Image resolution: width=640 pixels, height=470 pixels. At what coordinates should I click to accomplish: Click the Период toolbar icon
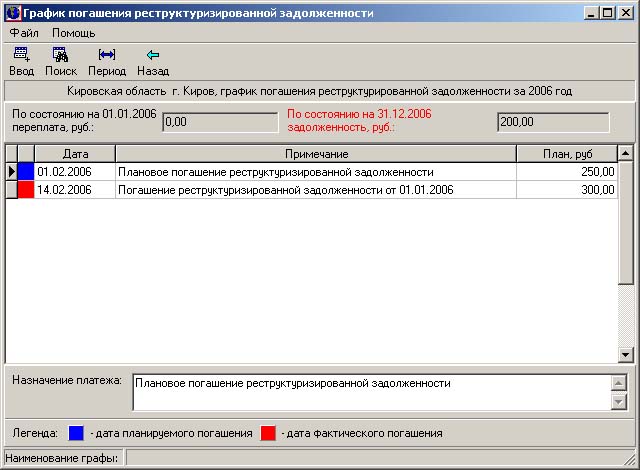tap(107, 55)
